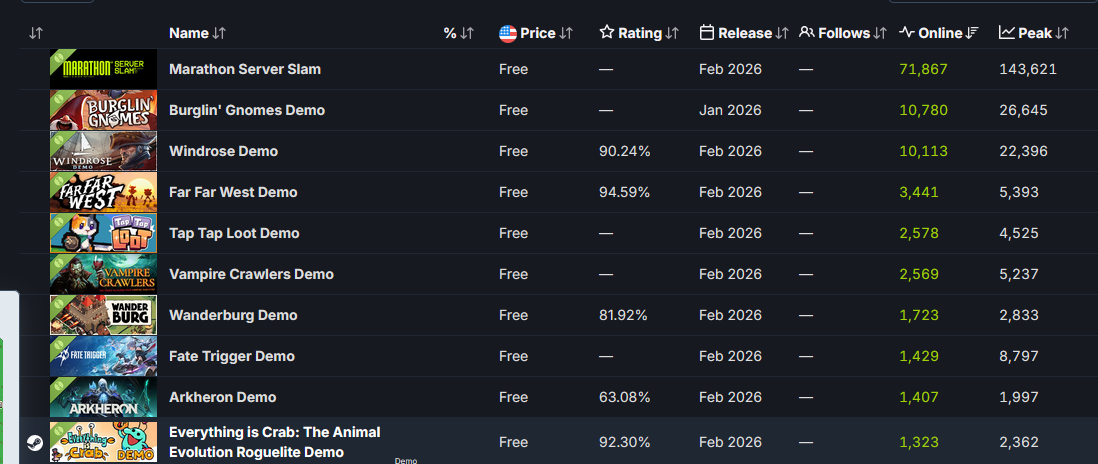The width and height of the screenshot is (1098, 464).
Task: Open the Windrose Demo link
Action: pos(223,151)
